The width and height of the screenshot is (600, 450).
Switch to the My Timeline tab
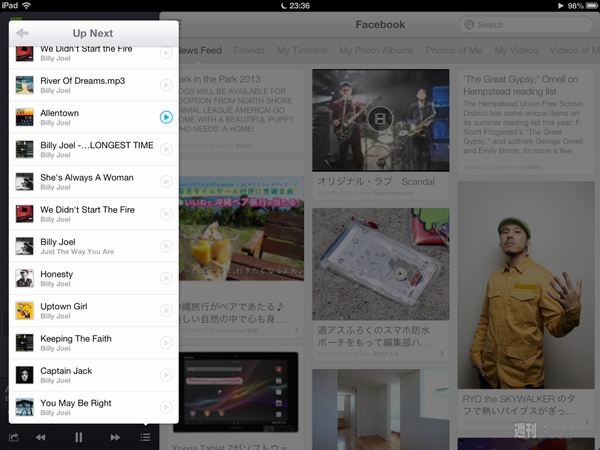coord(302,51)
